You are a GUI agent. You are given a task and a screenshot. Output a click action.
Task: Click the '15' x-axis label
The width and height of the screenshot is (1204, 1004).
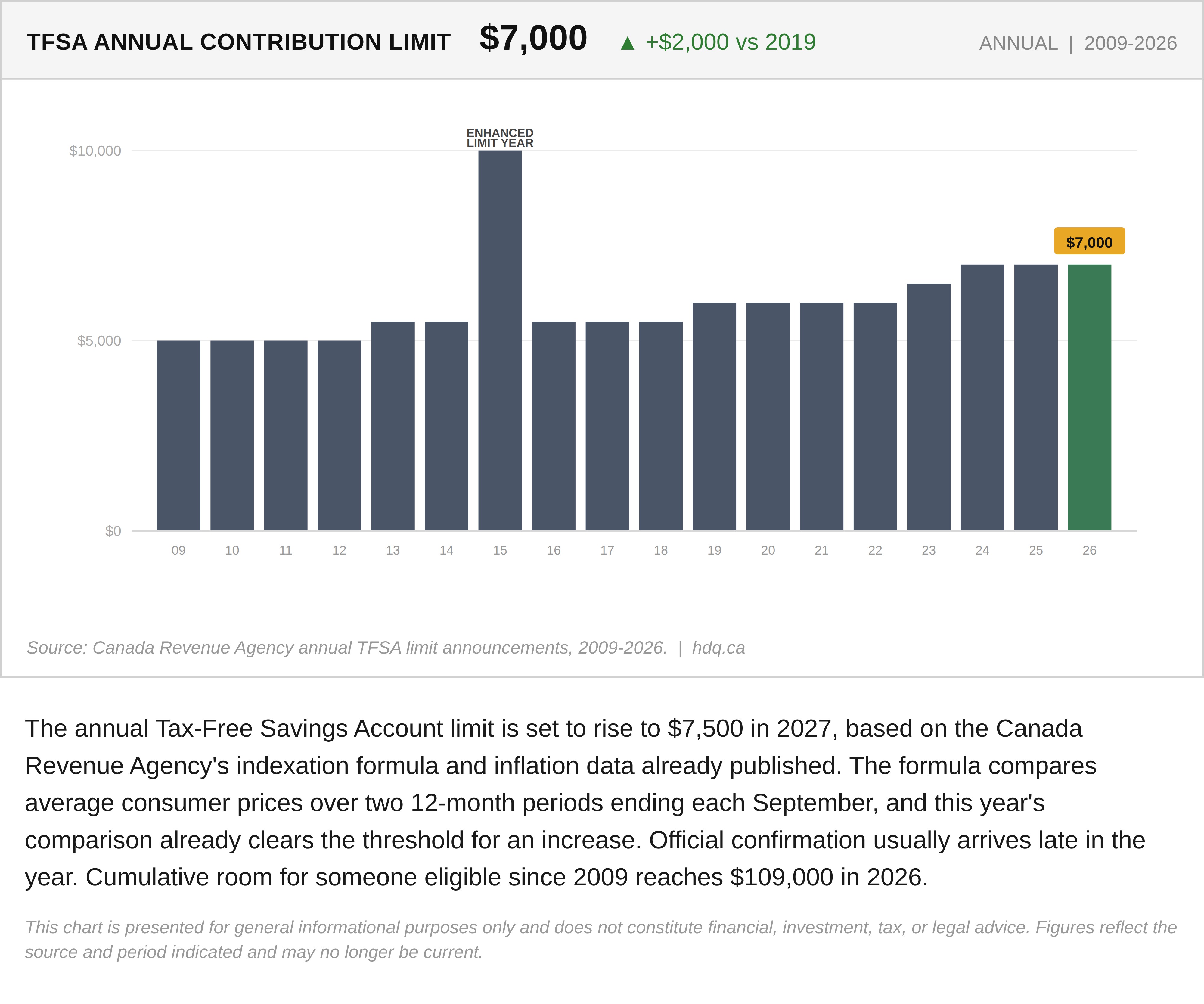tap(500, 550)
